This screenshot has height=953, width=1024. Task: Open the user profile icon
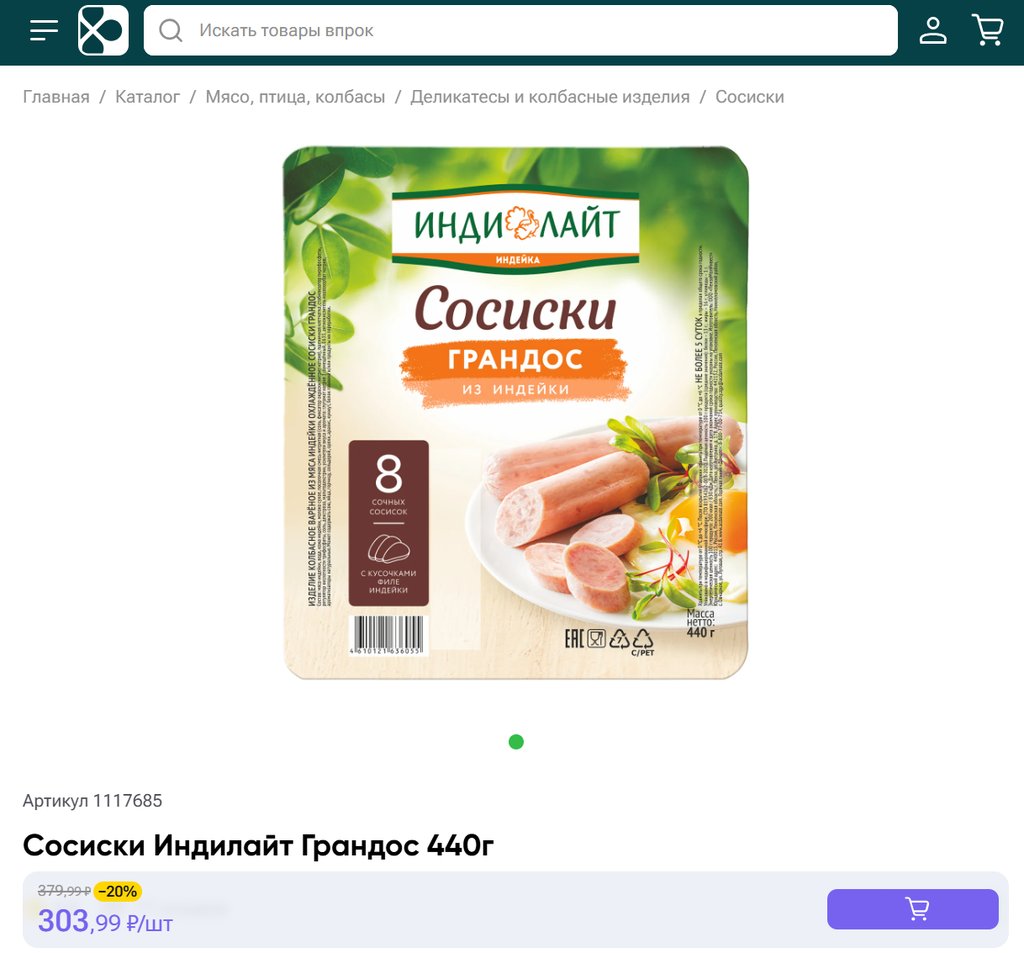(932, 31)
